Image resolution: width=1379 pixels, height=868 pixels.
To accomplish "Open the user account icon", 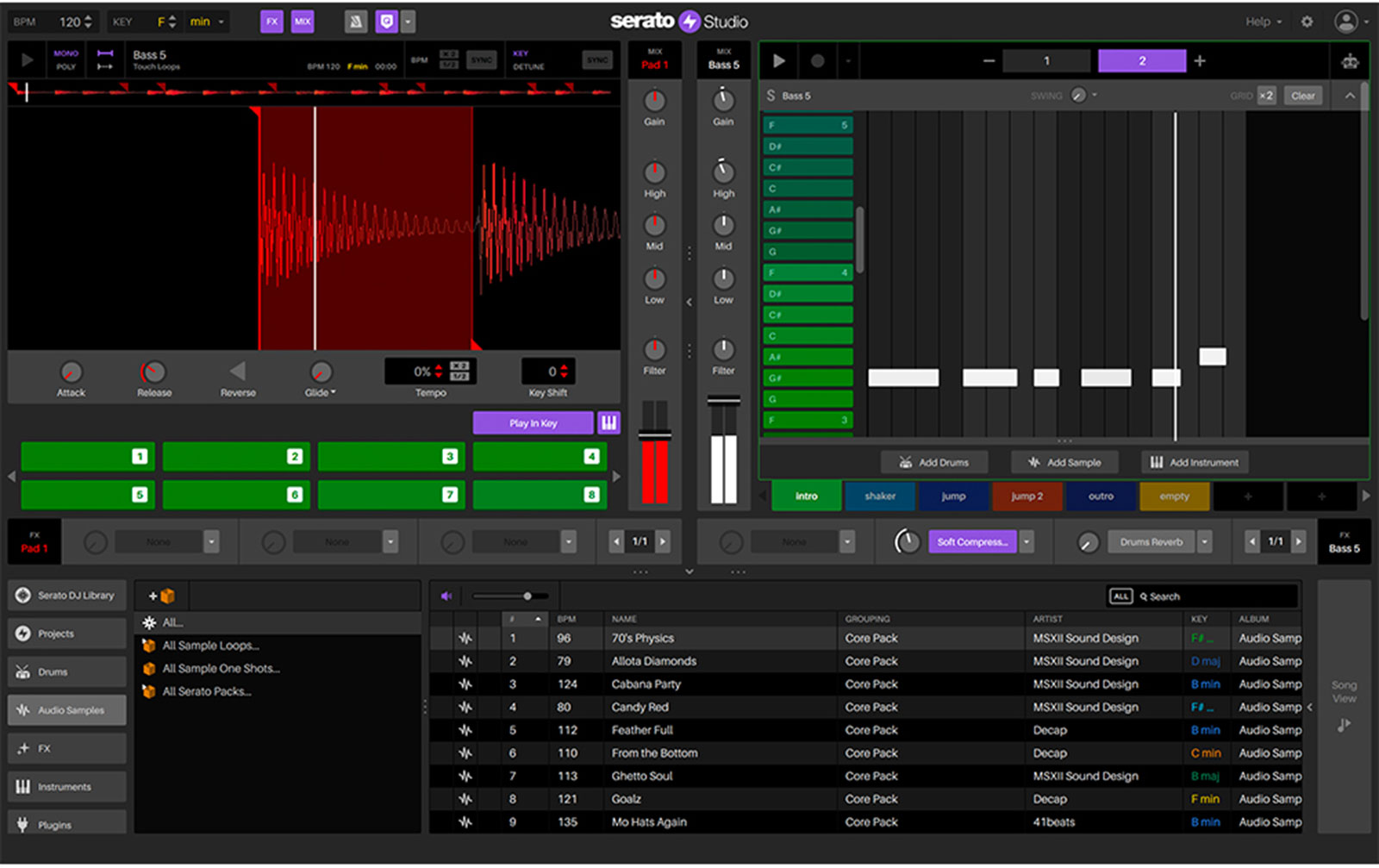I will (x=1345, y=22).
